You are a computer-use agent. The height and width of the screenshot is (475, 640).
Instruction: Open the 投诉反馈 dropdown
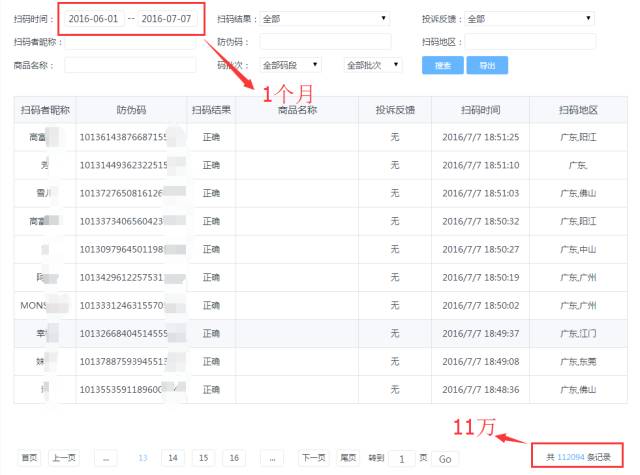(x=529, y=19)
